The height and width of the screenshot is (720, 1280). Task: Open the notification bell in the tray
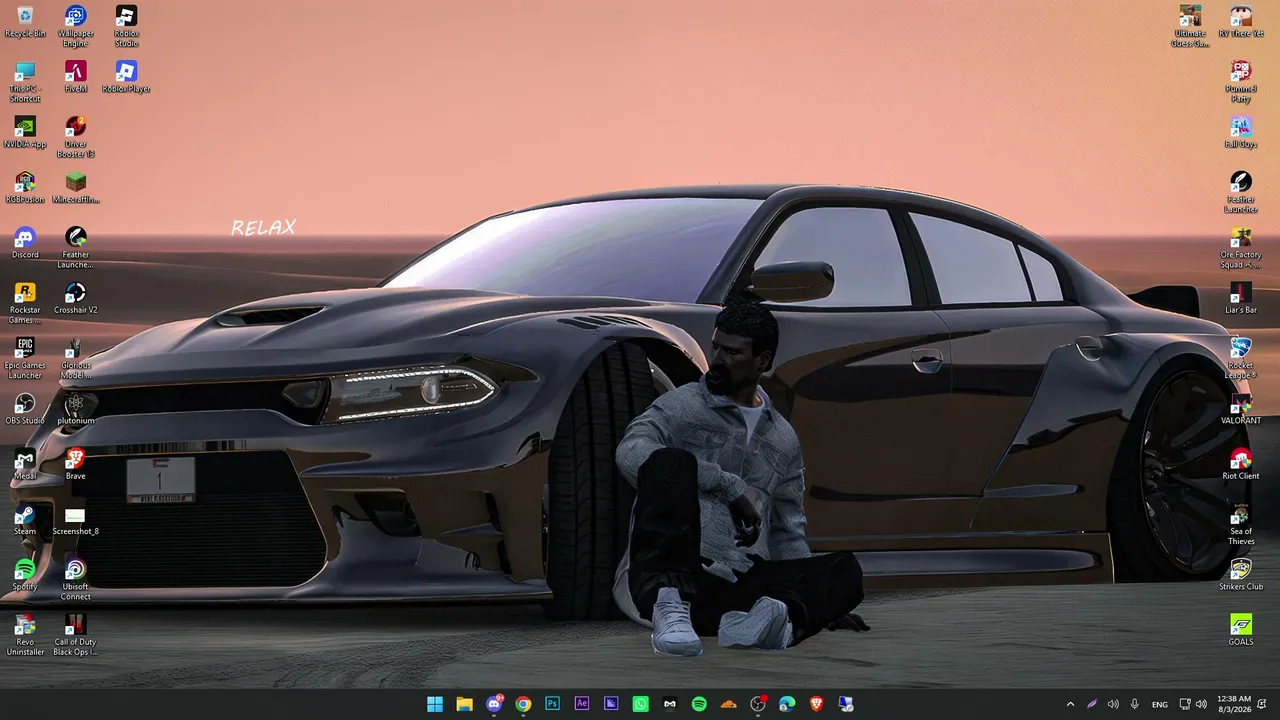[1263, 704]
